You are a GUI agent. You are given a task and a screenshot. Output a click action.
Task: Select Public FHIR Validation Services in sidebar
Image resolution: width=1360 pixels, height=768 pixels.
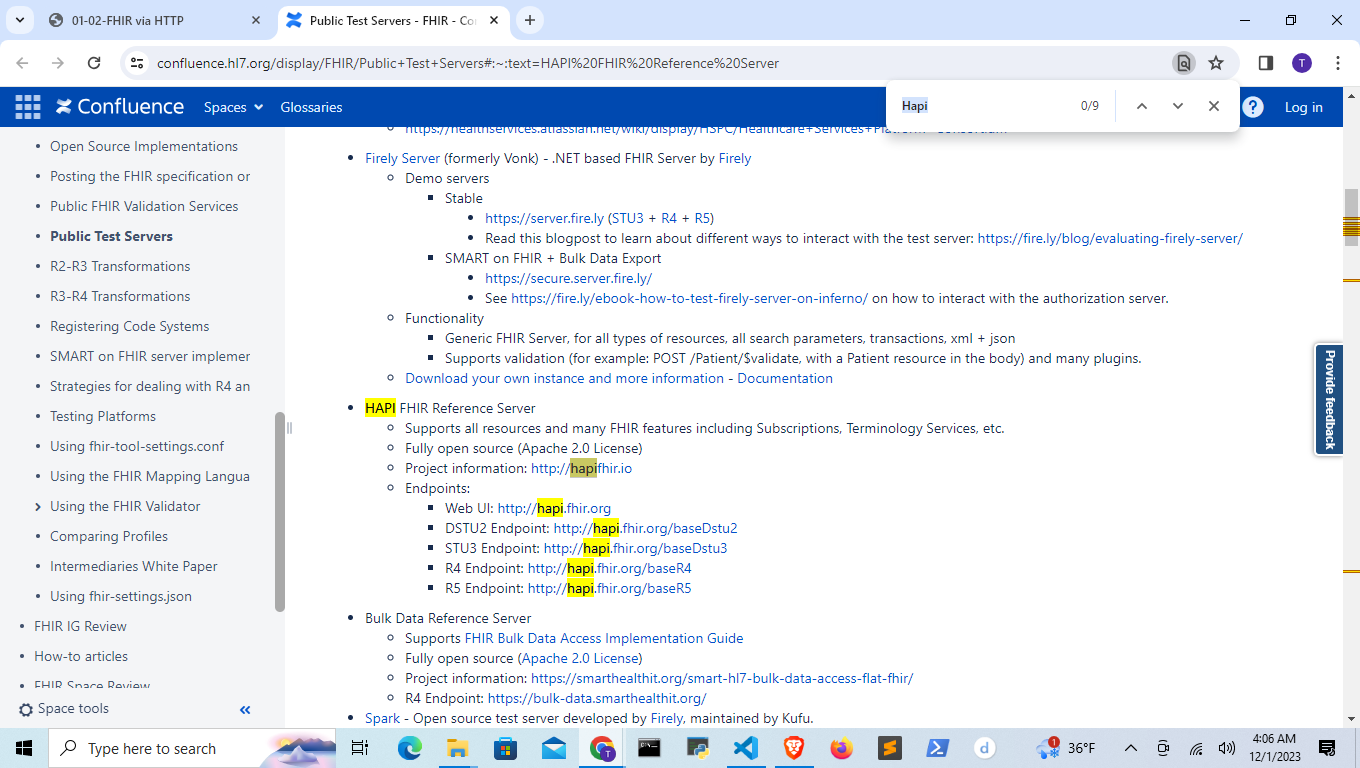pos(144,206)
